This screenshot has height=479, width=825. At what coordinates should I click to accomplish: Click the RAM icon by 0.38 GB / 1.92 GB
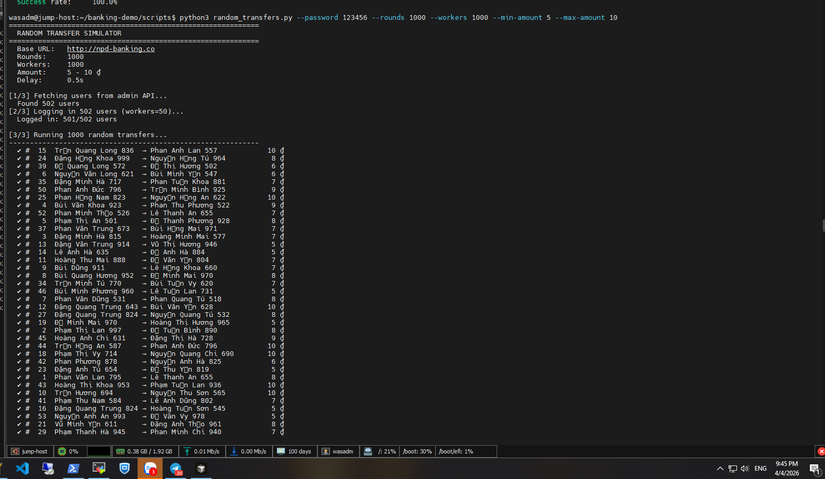tap(120, 451)
